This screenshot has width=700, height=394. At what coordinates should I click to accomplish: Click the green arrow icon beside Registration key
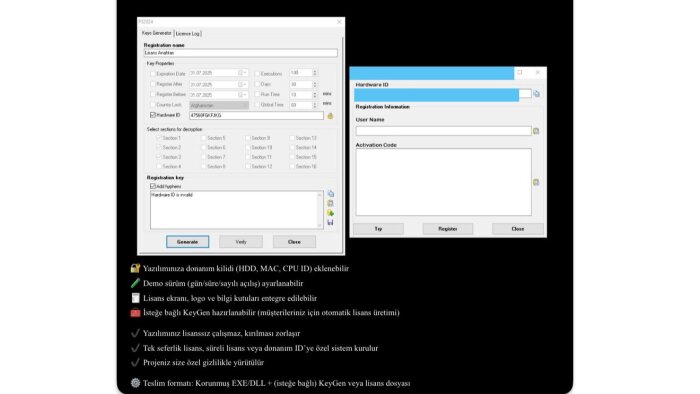pyautogui.click(x=330, y=213)
